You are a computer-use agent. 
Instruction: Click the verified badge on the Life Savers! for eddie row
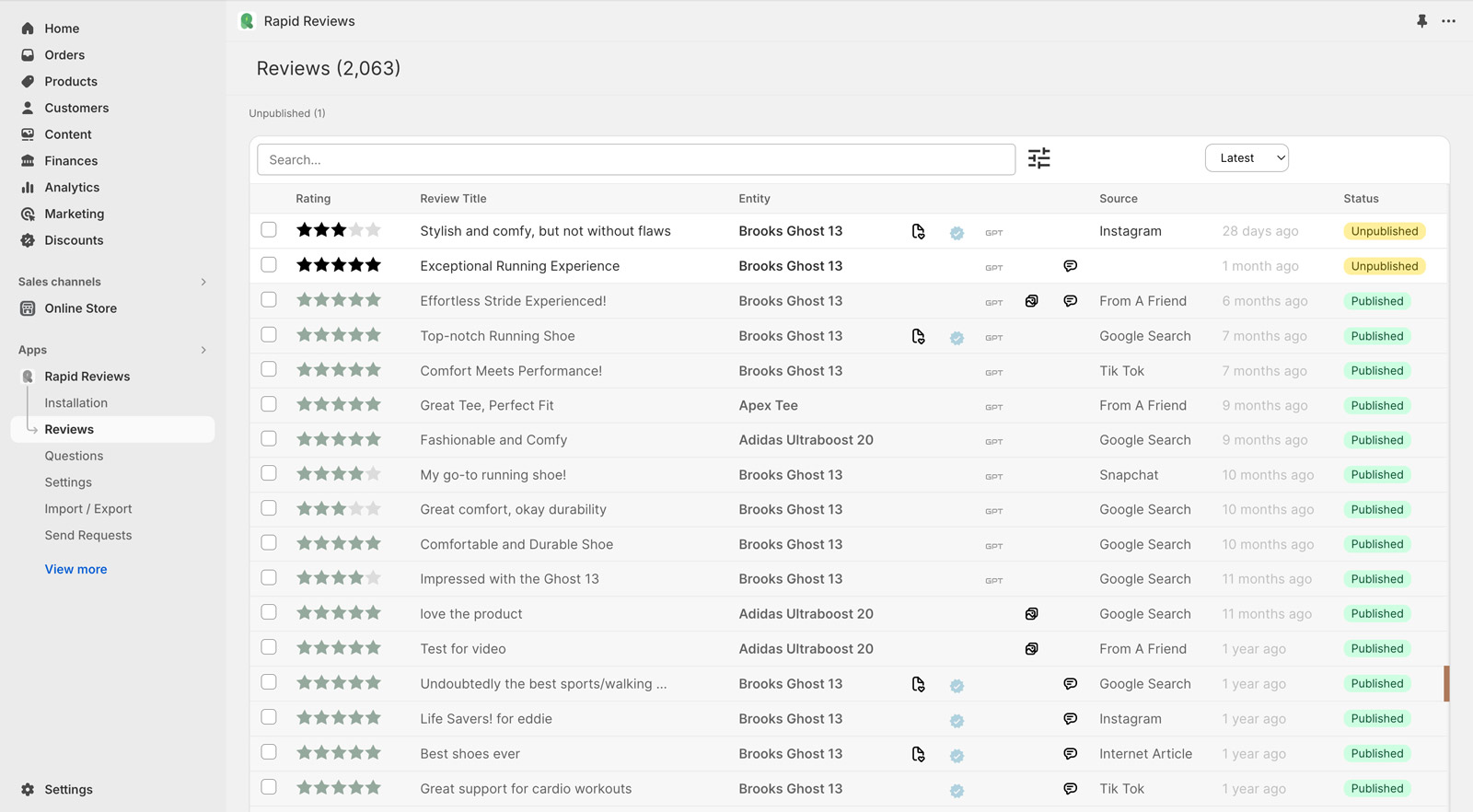click(957, 721)
